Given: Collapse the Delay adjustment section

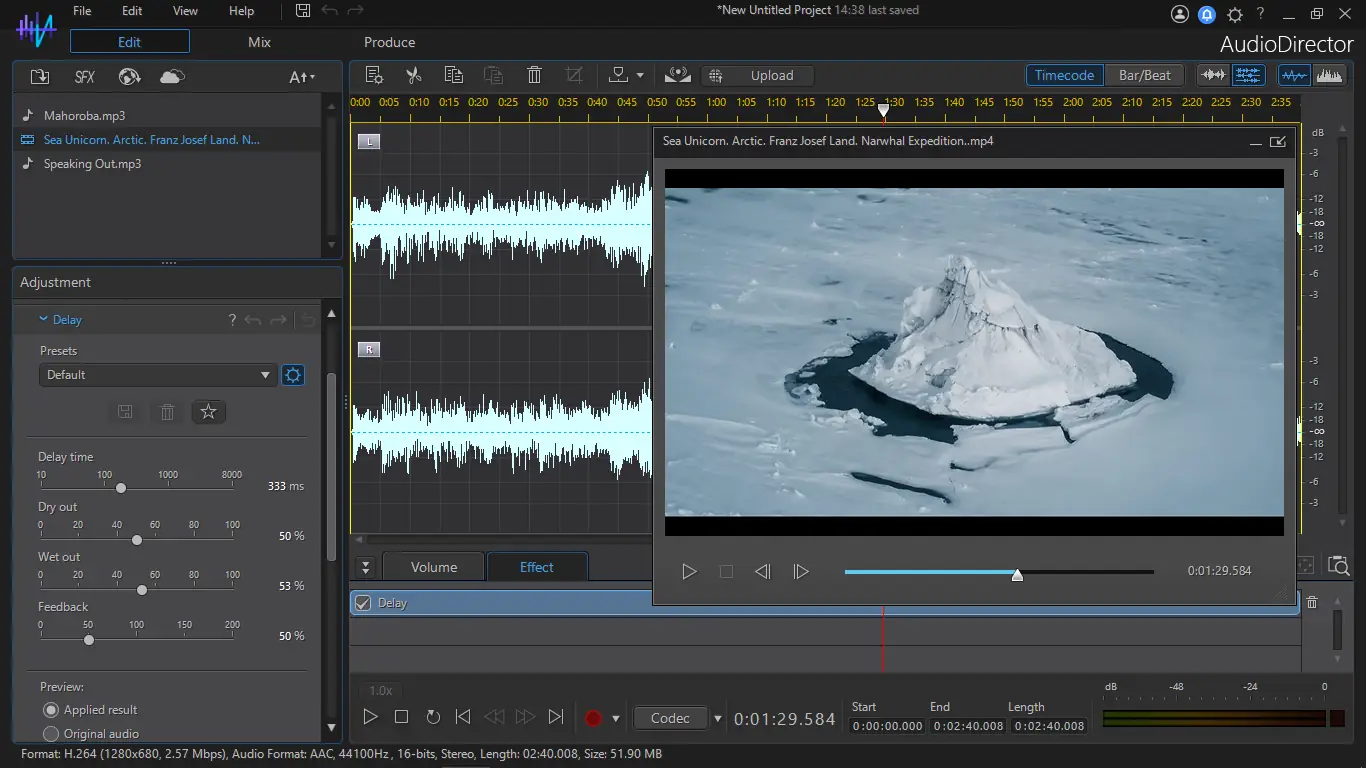Looking at the screenshot, I should 43,320.
